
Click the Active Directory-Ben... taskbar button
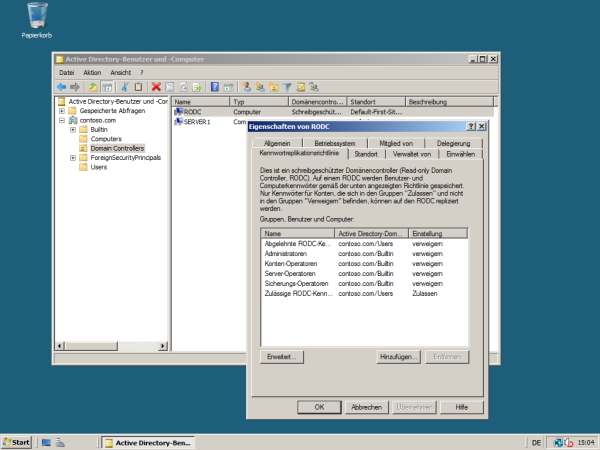click(148, 443)
